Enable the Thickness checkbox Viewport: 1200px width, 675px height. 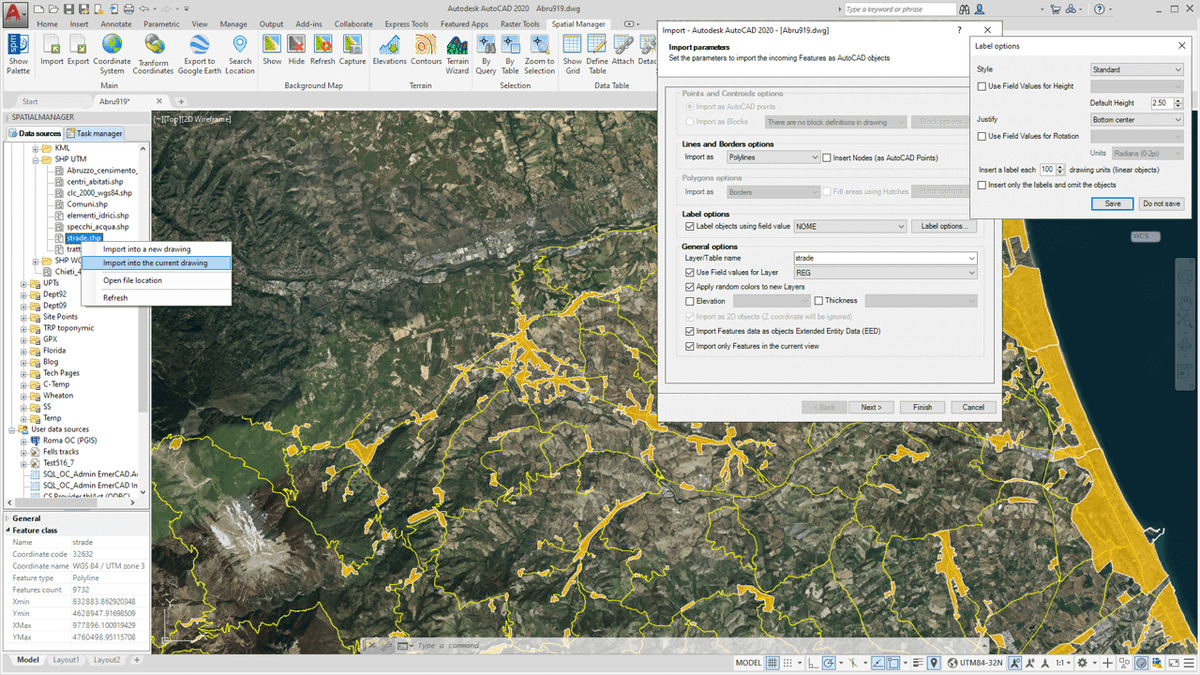[819, 301]
